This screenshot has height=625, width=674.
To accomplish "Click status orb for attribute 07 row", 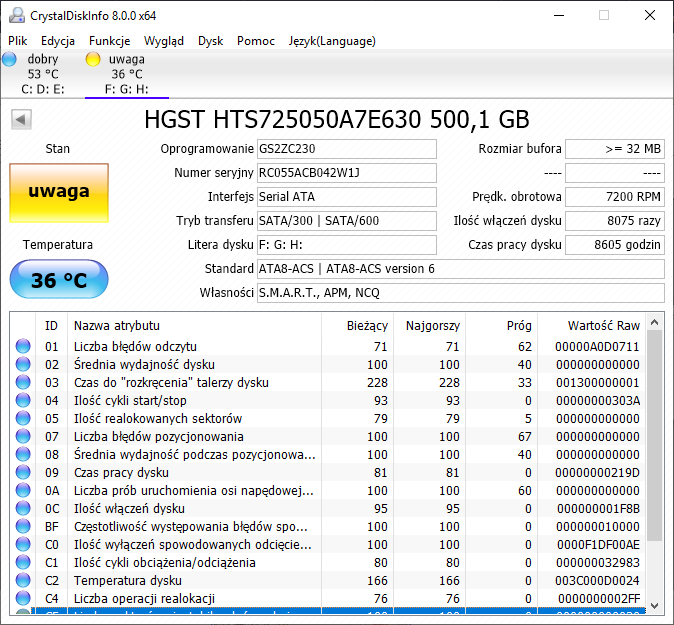I will (x=23, y=436).
